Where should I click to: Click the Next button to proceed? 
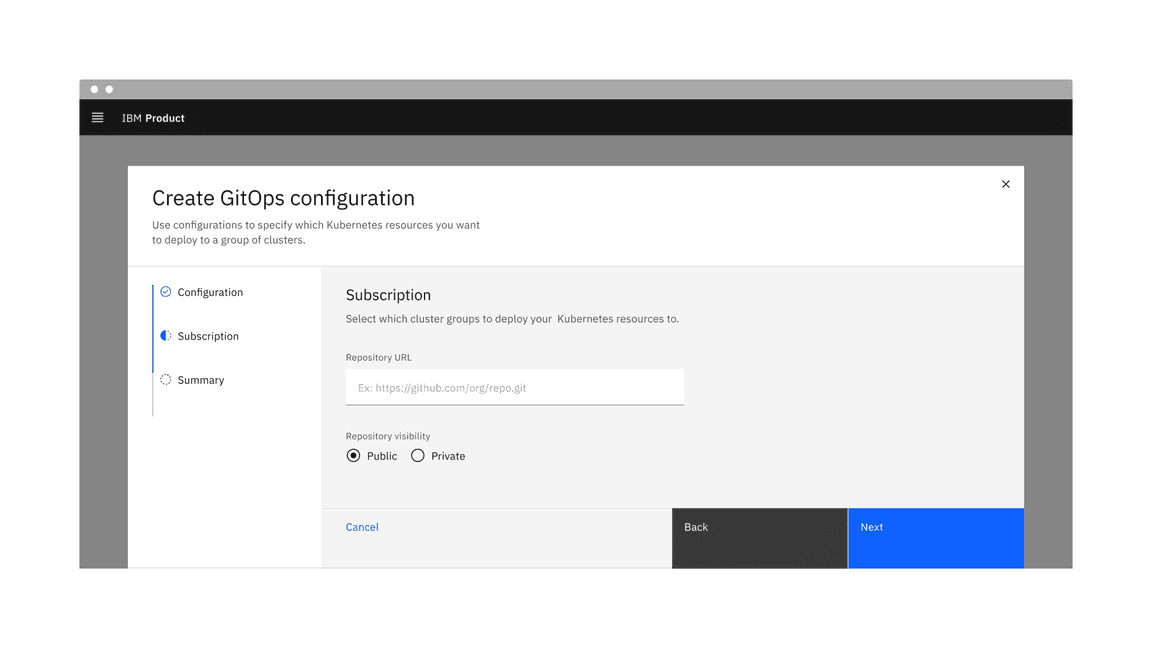(x=935, y=538)
